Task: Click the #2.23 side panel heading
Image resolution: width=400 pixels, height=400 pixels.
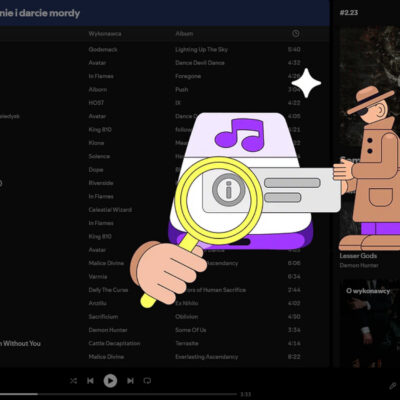Action: pos(349,13)
